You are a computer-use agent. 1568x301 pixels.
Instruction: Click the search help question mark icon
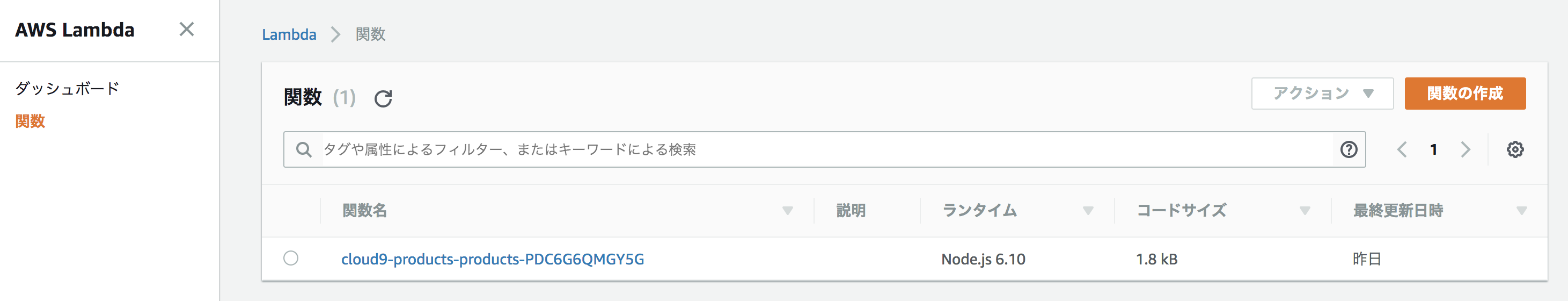coord(1349,149)
